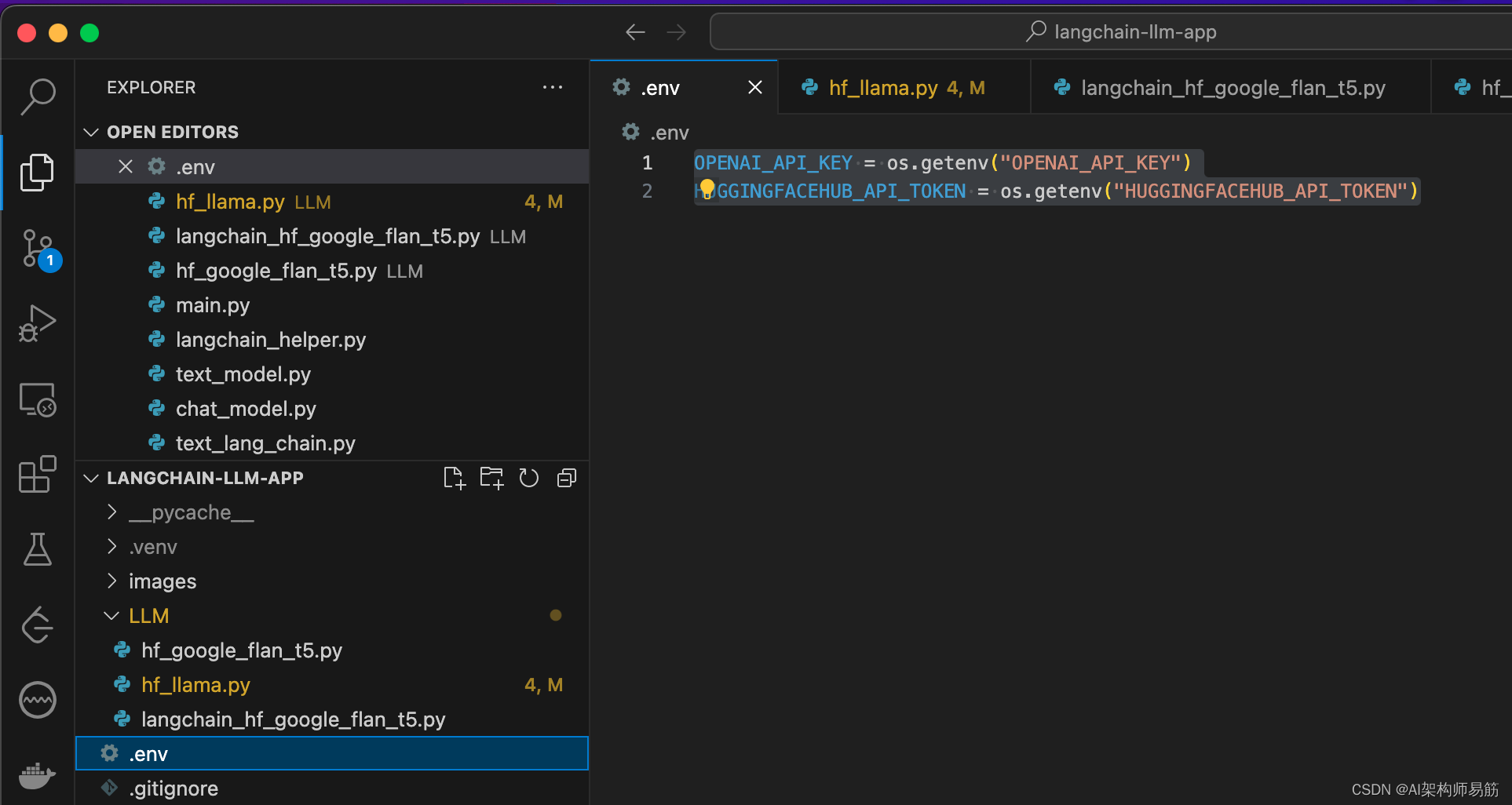This screenshot has width=1512, height=805.
Task: Click the green macOS zoom window button
Action: tap(89, 33)
